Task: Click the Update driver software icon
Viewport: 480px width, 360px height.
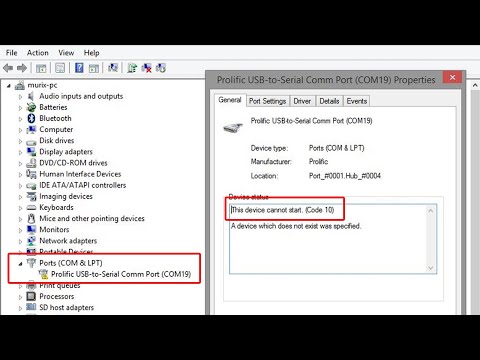Action: coord(132,68)
